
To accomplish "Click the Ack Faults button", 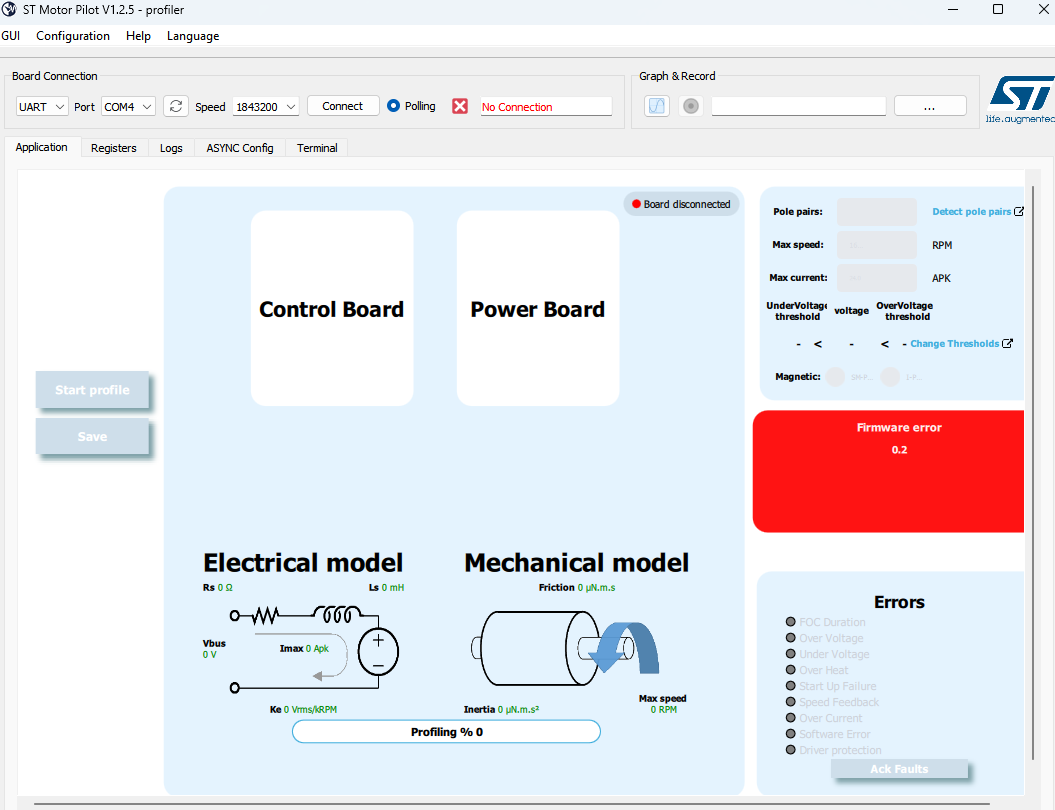I will [x=899, y=768].
